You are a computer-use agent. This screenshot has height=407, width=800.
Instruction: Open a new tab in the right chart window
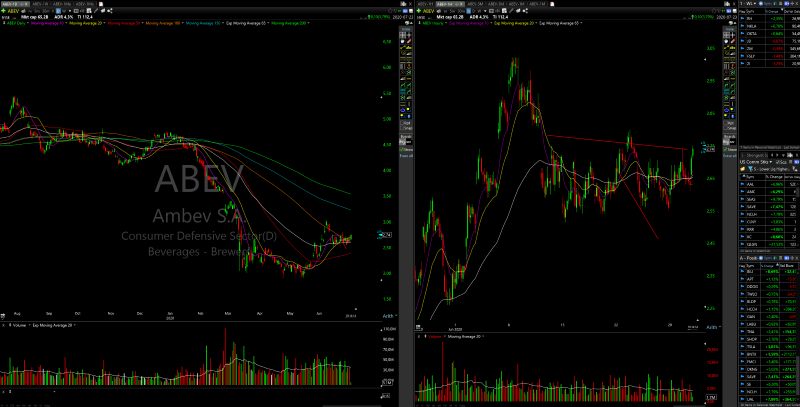pos(552,4)
